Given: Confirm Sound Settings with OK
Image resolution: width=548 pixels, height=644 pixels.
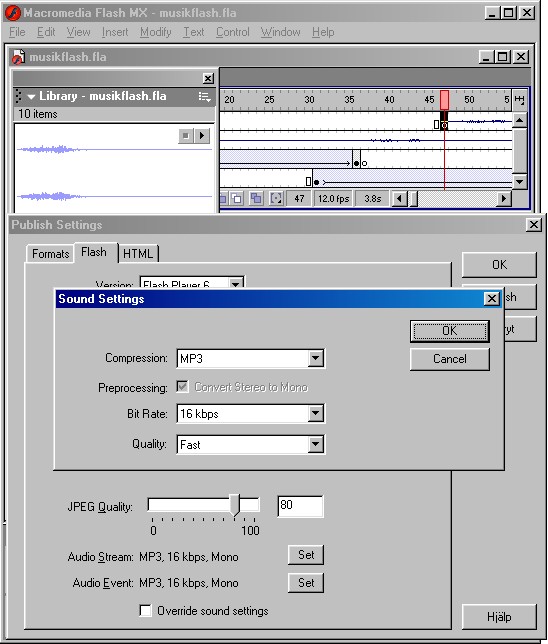Looking at the screenshot, I should tap(449, 331).
